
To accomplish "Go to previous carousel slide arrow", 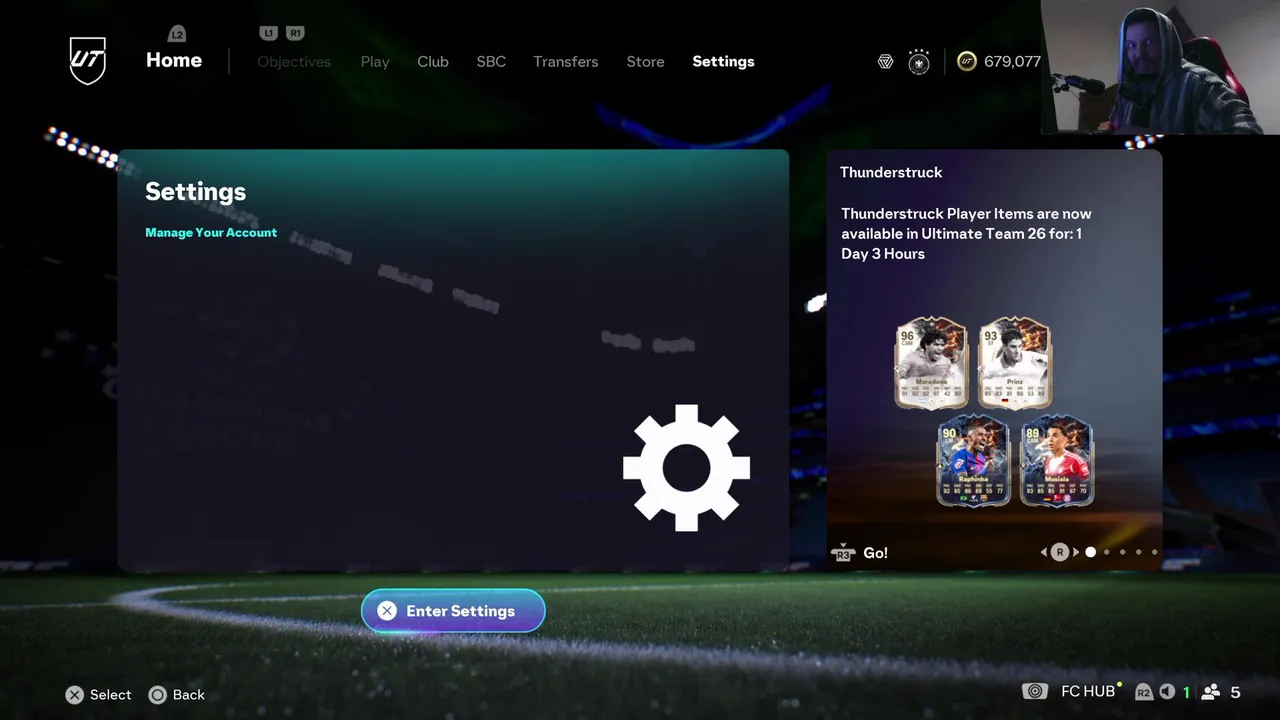I will click(1044, 552).
